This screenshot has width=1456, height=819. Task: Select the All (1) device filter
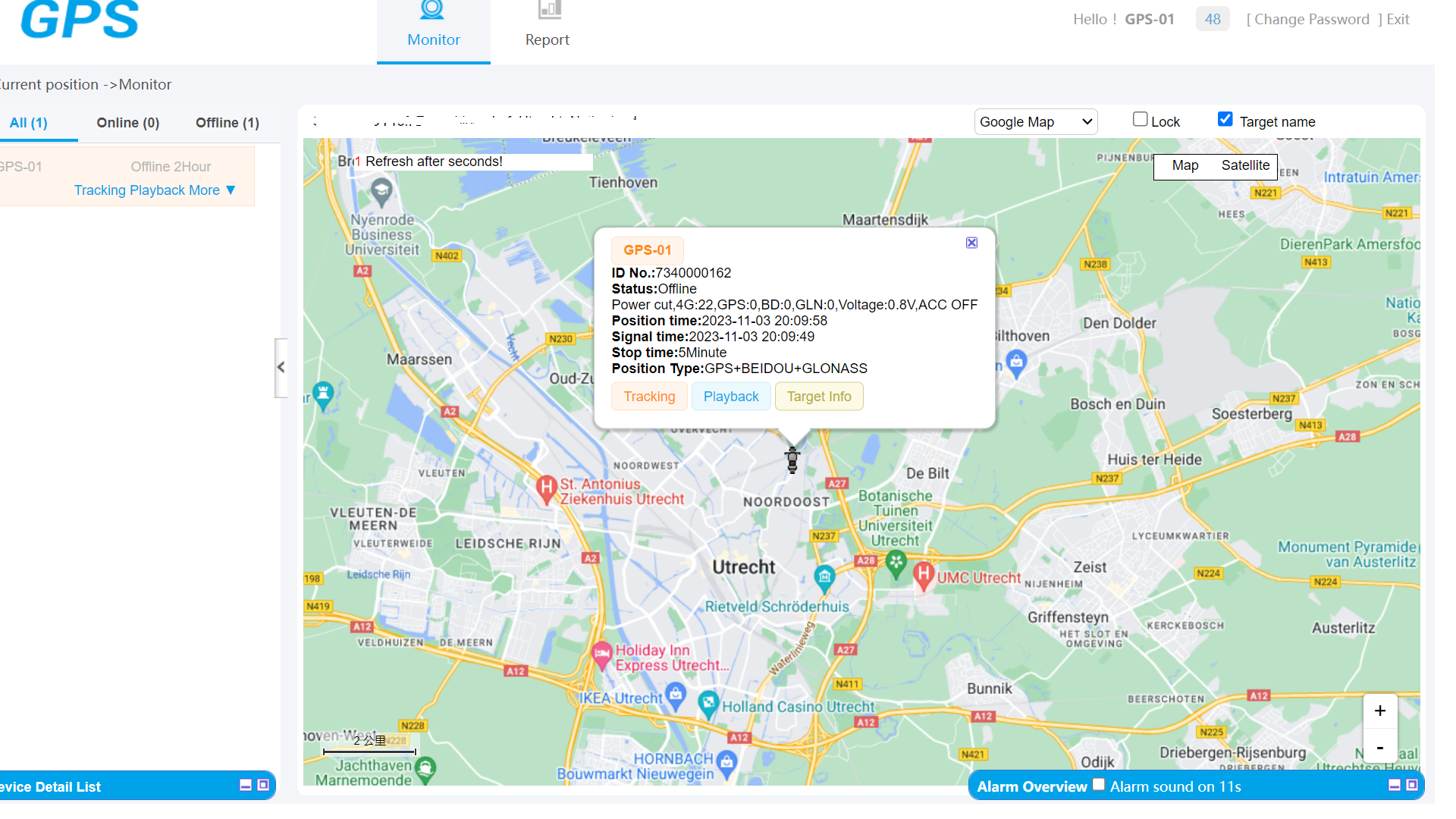pos(29,123)
